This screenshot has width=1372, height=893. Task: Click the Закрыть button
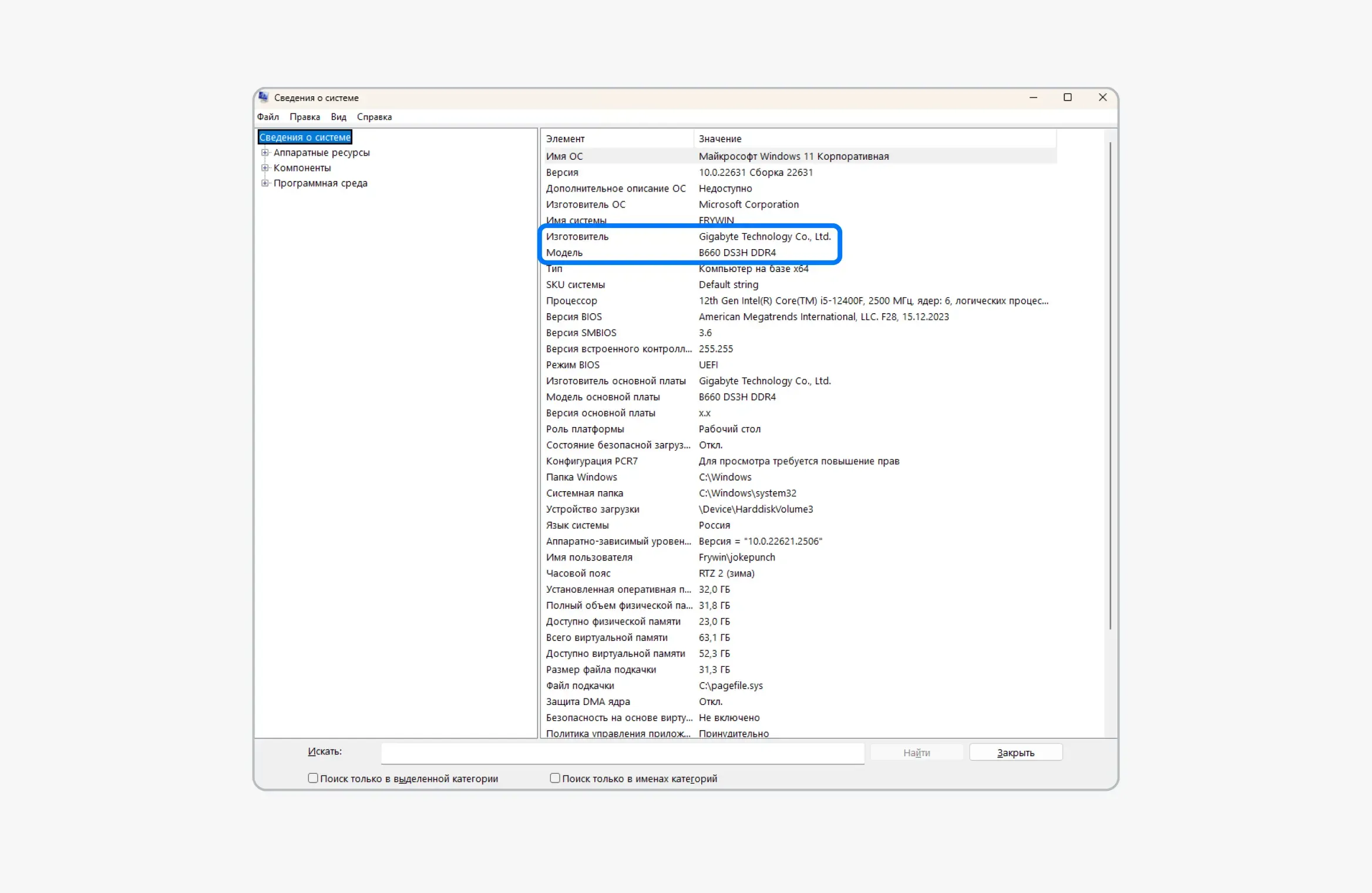point(1015,752)
